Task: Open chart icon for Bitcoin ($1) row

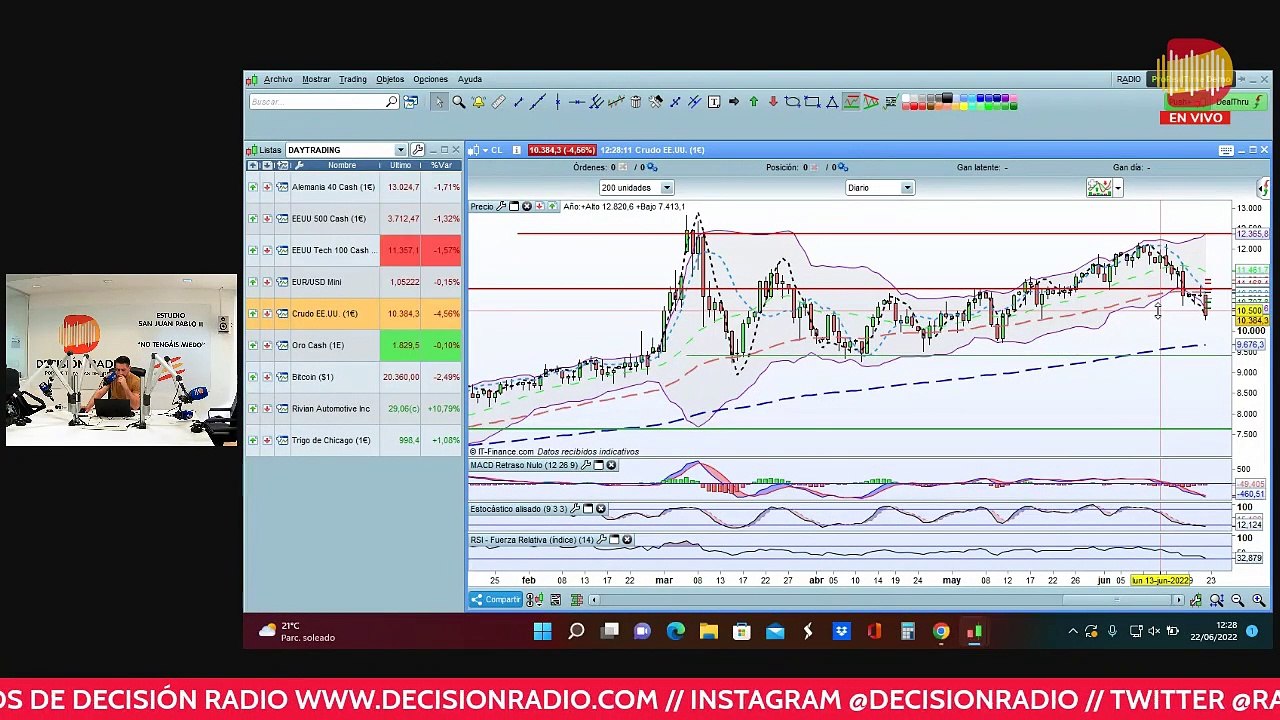Action: tap(282, 377)
